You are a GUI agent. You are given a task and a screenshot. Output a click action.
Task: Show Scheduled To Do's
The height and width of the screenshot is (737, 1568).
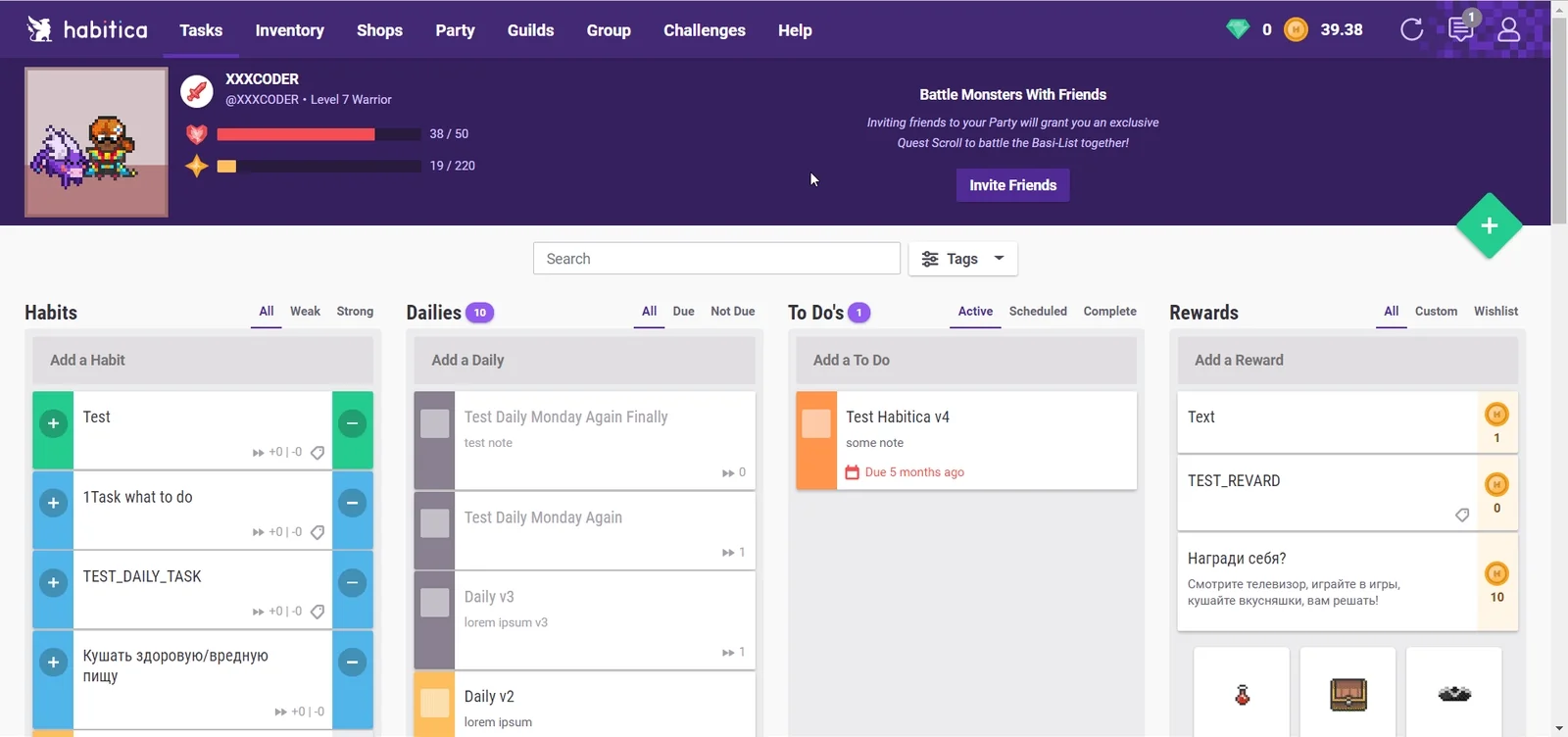coord(1038,312)
